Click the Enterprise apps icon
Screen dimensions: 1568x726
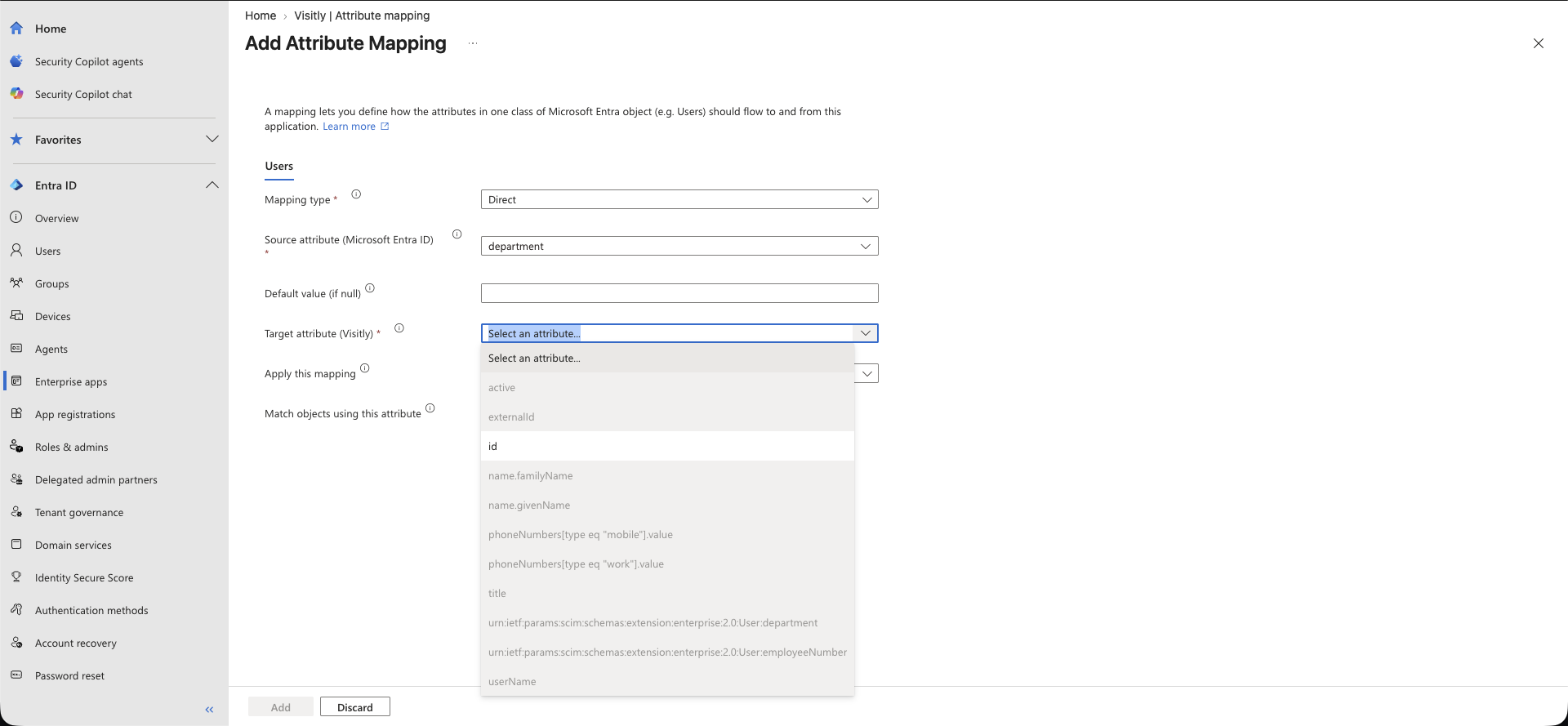point(16,381)
